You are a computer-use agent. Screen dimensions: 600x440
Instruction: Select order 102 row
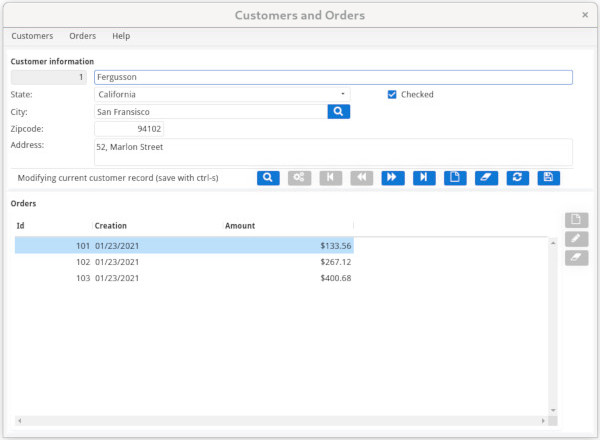tap(184, 262)
